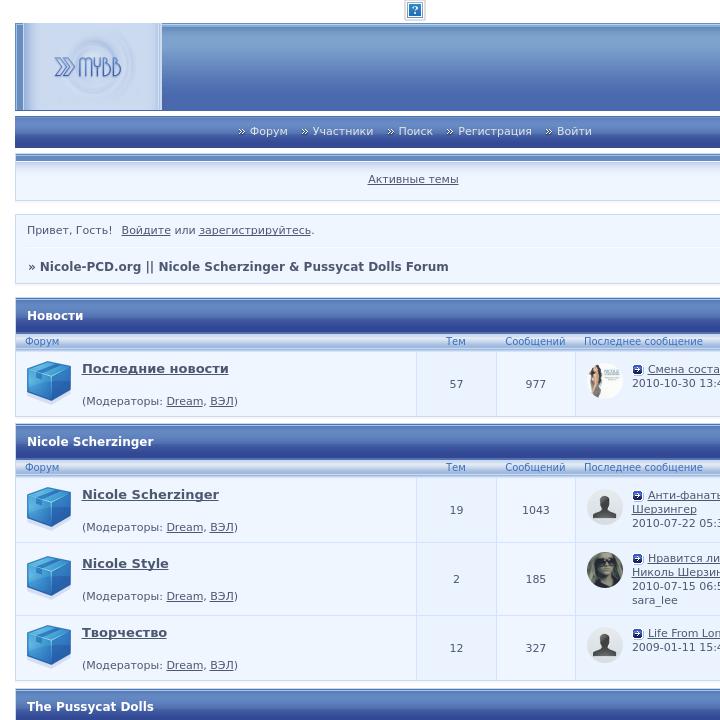Screen dimensions: 720x720
Task: Click moderator ВЭЛ in Nicole Scherzinger forum row
Action: click(222, 527)
